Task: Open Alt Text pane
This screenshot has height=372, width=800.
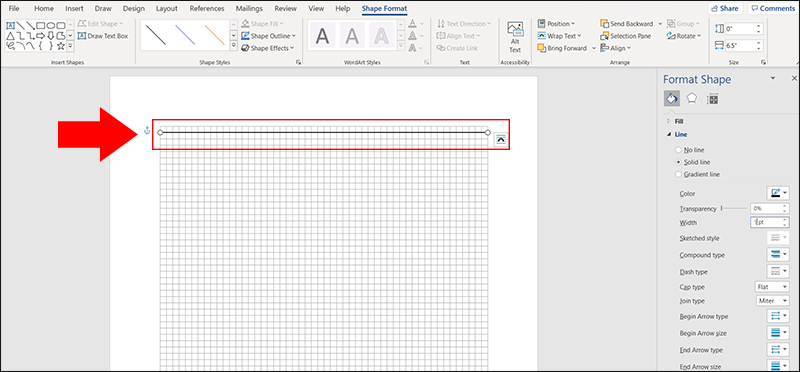Action: [x=515, y=37]
